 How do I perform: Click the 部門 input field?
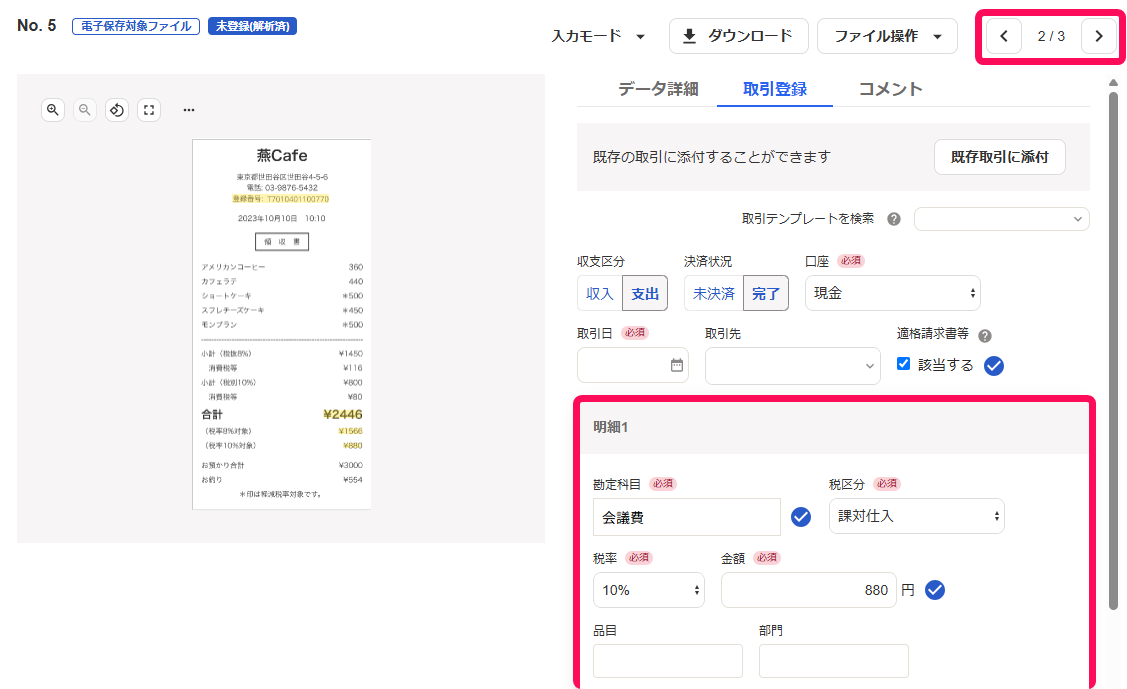coord(834,661)
